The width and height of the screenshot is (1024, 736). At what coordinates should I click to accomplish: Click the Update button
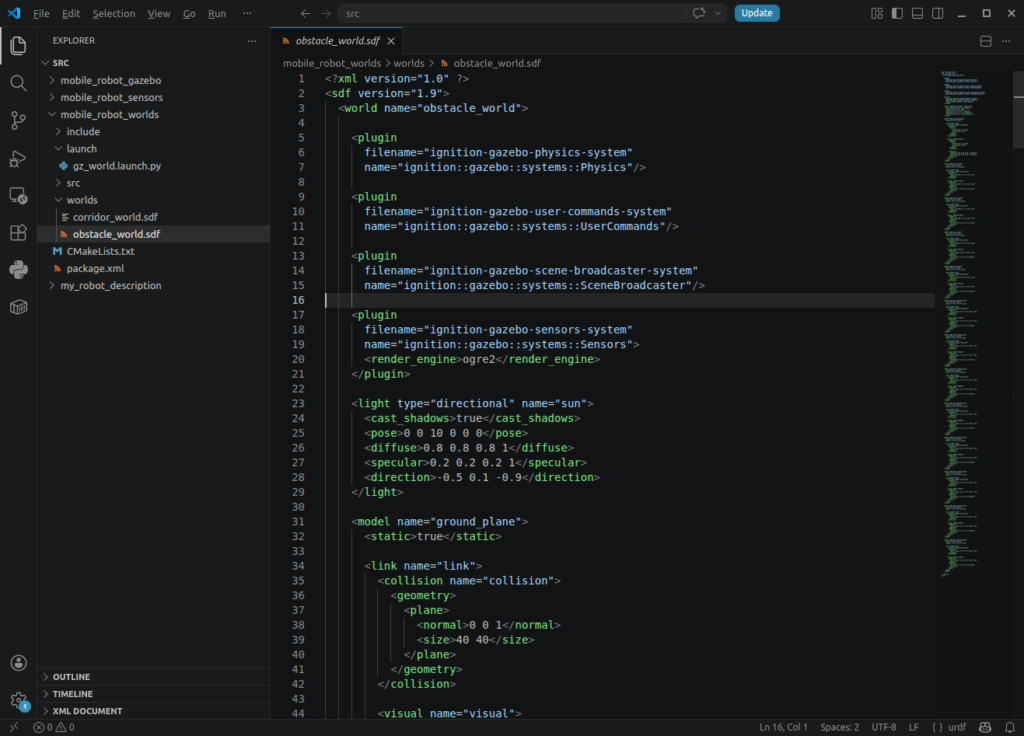[757, 13]
